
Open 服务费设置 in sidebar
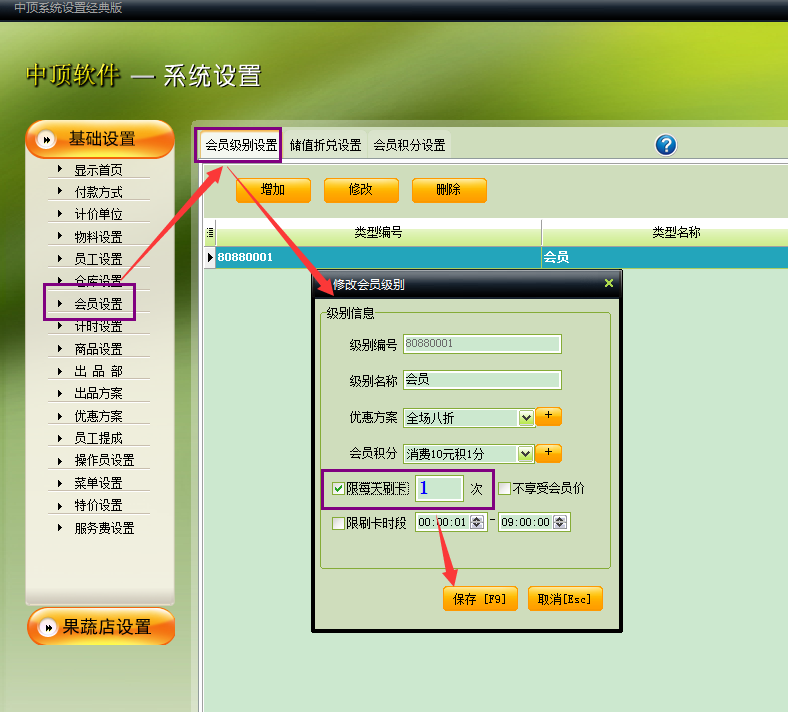tap(105, 528)
